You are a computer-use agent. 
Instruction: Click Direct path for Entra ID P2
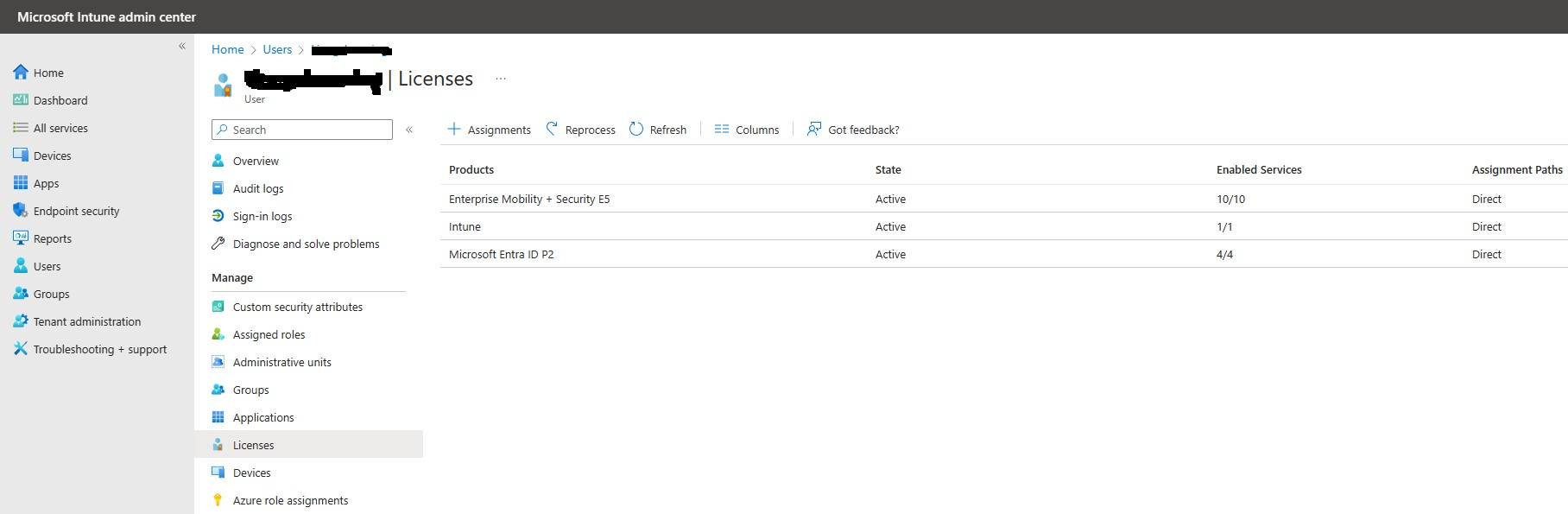tap(1487, 254)
